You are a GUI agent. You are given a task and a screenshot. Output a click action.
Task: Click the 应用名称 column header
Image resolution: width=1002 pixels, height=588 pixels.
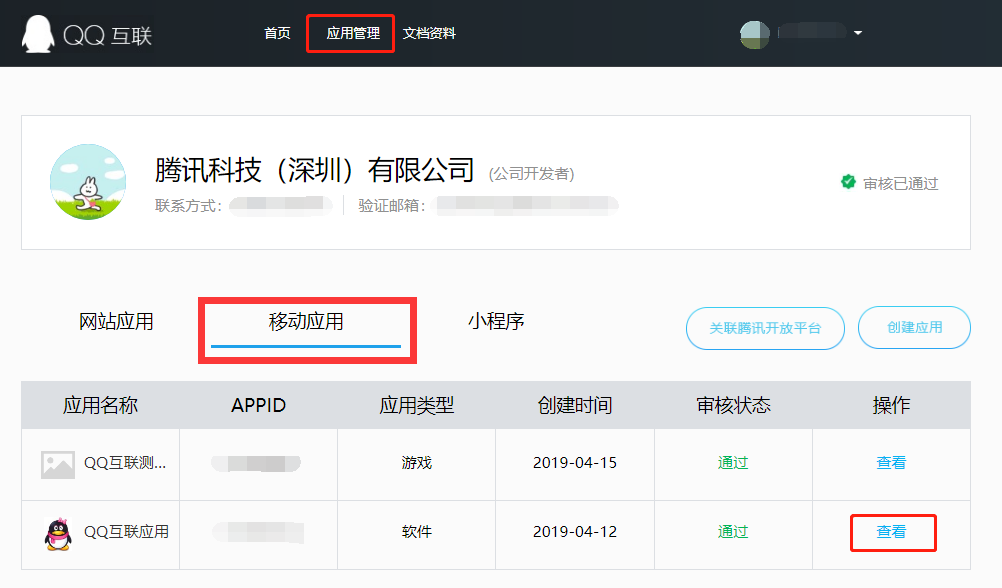pyautogui.click(x=100, y=405)
